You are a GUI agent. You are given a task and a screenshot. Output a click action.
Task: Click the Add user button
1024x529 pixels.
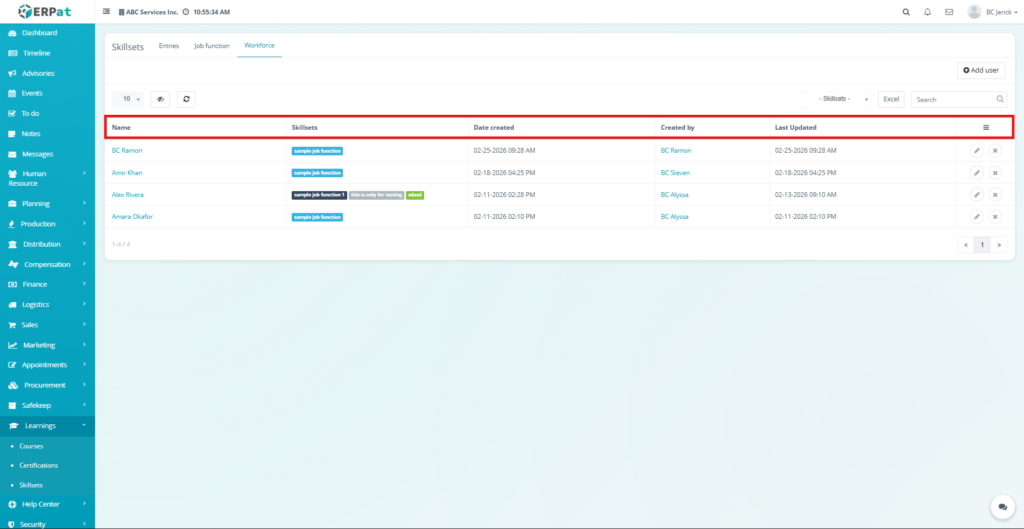tap(981, 70)
